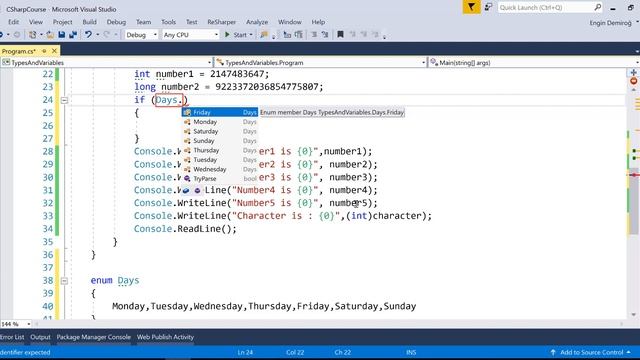Click the Undo arrow icon
This screenshot has width=640, height=360.
point(88,35)
